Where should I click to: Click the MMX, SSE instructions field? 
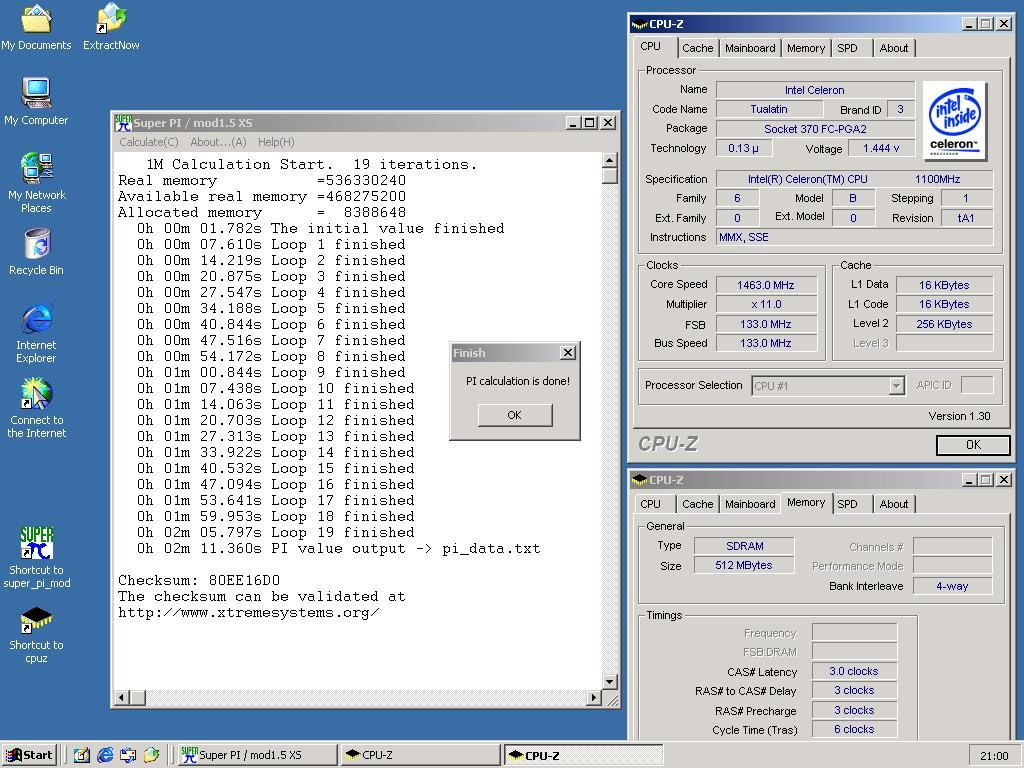tap(855, 237)
